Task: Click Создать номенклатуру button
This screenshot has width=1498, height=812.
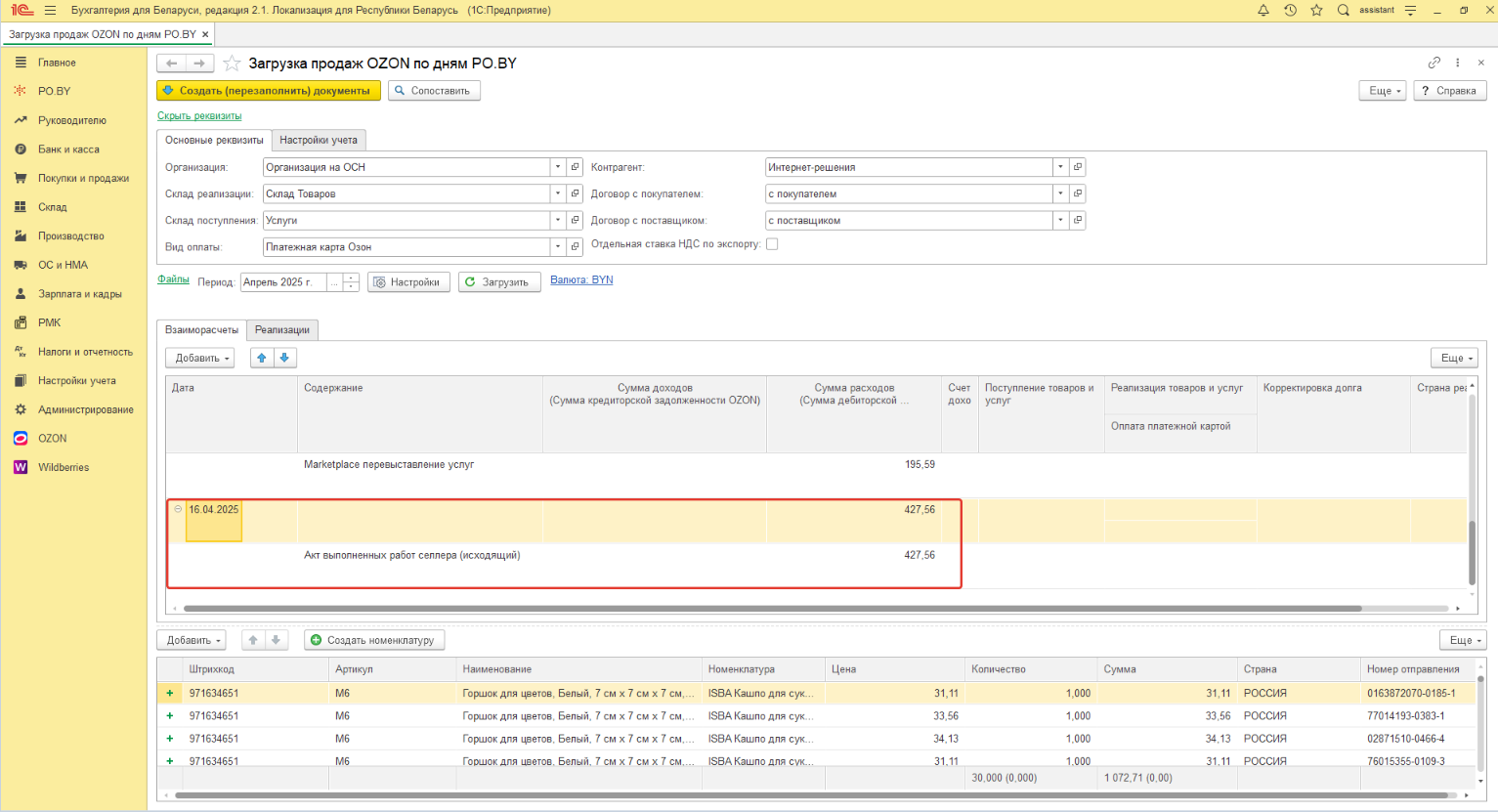Action: click(x=374, y=640)
